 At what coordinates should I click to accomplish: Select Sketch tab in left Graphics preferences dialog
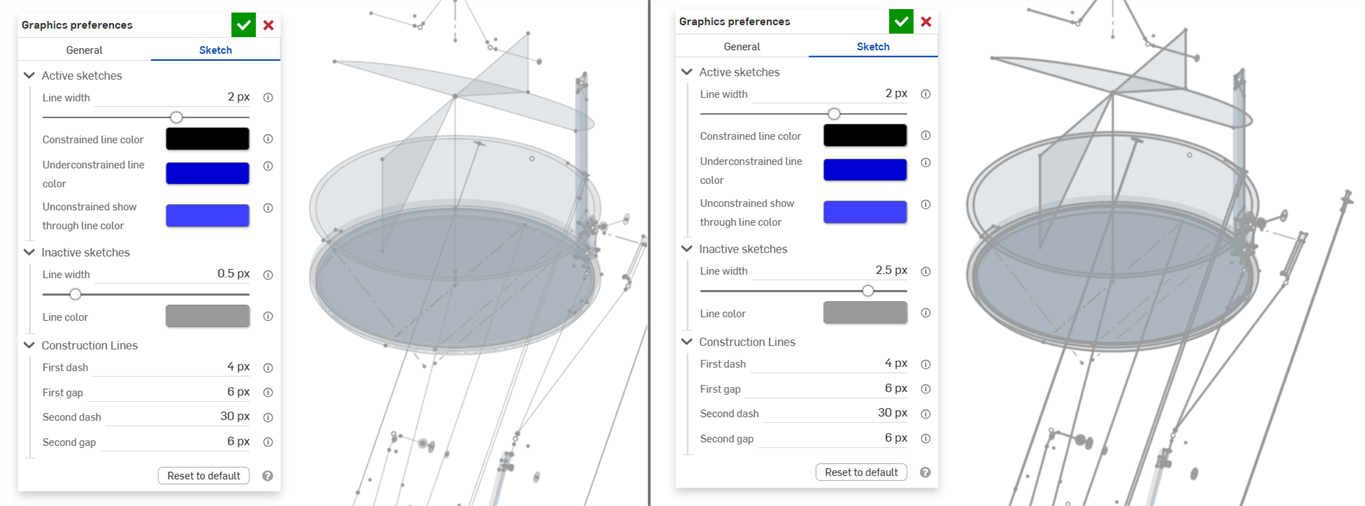pyautogui.click(x=215, y=50)
